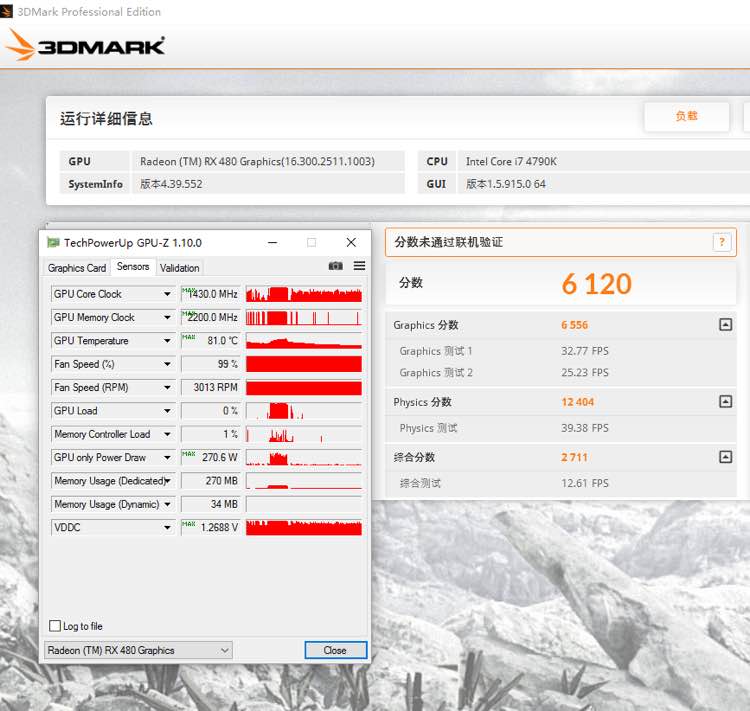Click the combined test 12.61 FPS result

(585, 483)
